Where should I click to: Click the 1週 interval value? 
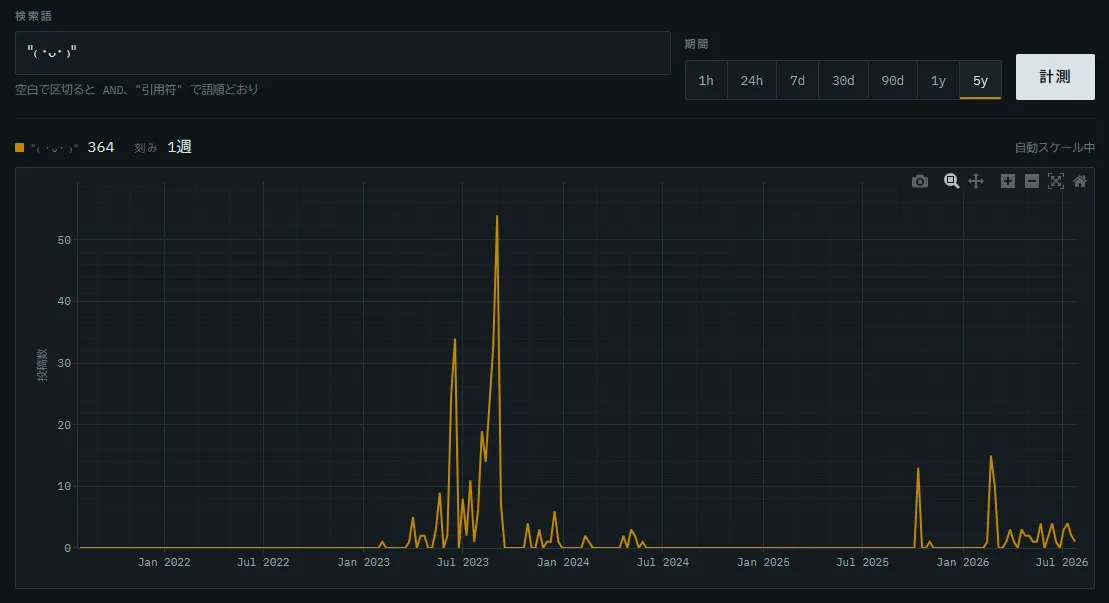click(x=180, y=147)
